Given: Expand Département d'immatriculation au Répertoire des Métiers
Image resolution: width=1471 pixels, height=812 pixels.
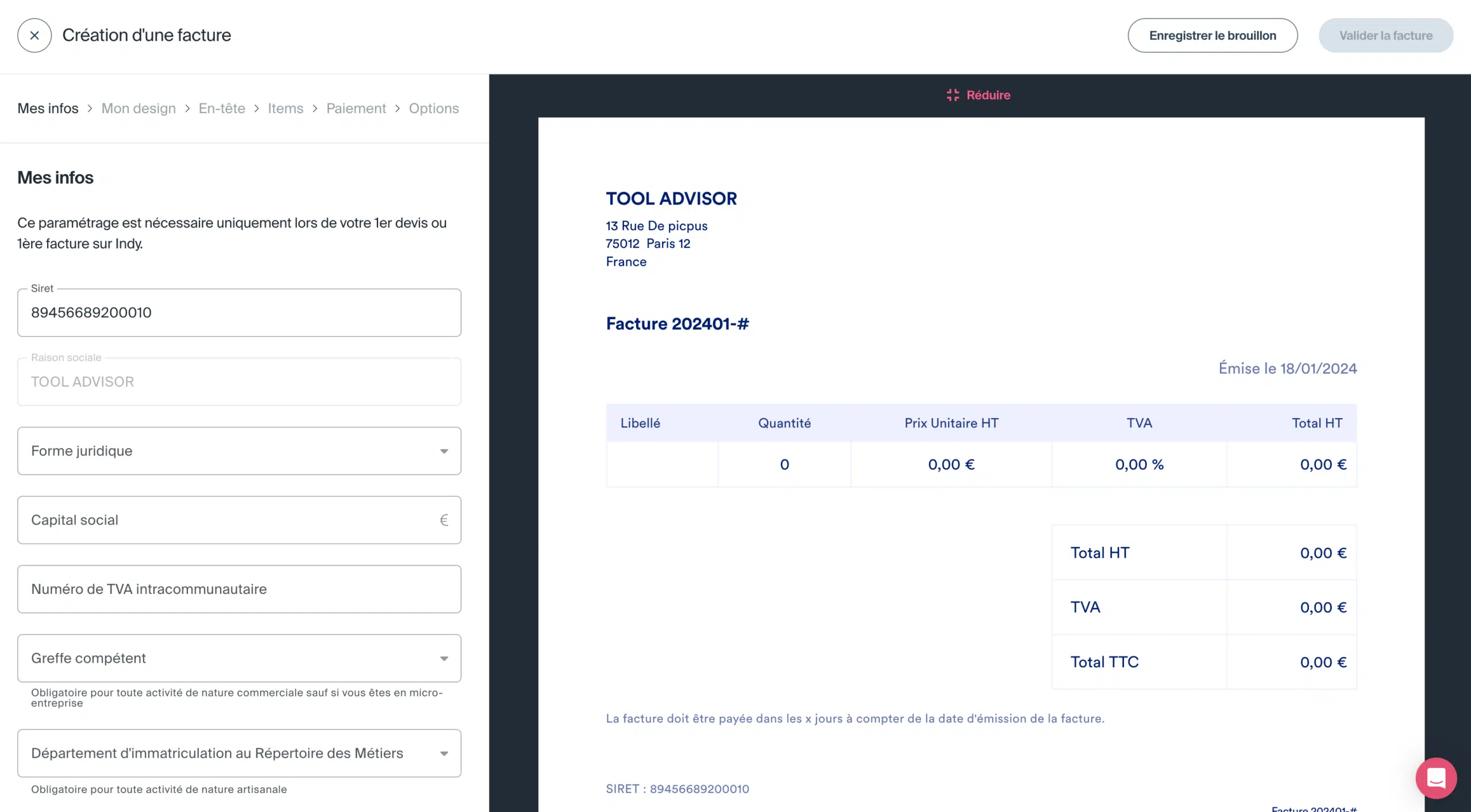Looking at the screenshot, I should point(239,753).
